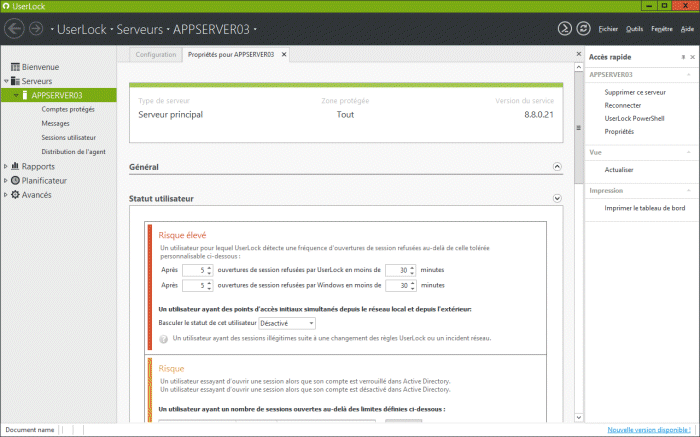
Task: Click Actualiser in the Vue group
Action: click(x=619, y=170)
